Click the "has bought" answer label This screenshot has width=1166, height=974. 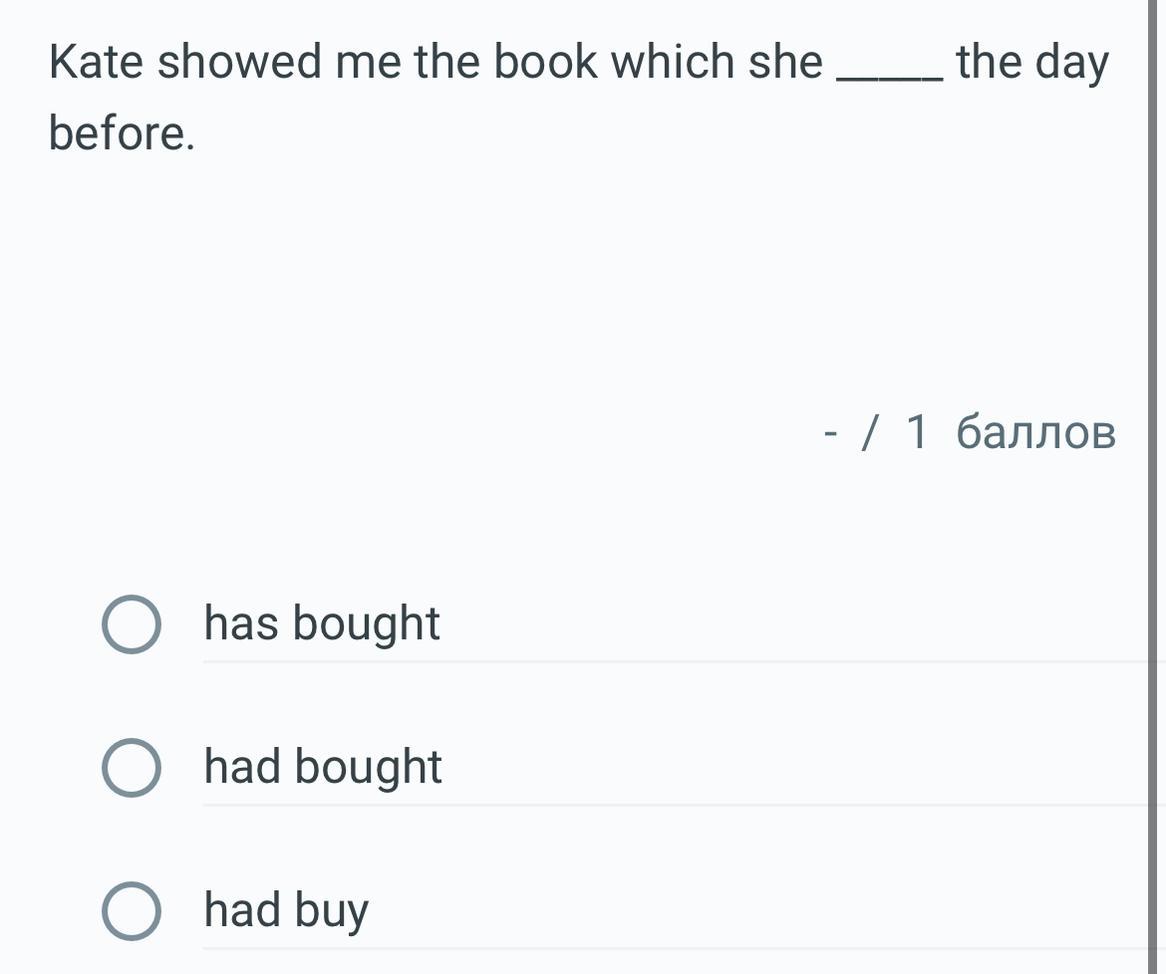(x=322, y=624)
